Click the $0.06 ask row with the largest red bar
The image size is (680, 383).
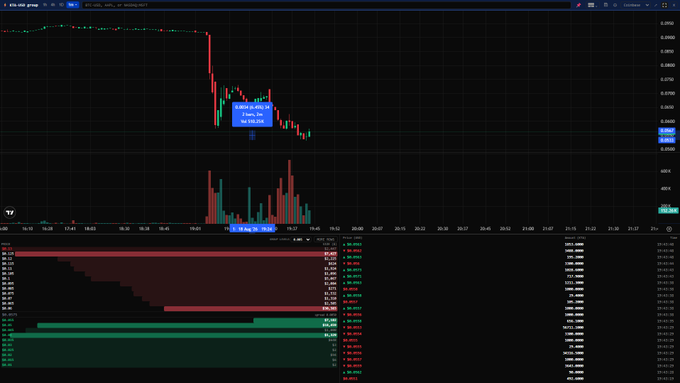169,308
